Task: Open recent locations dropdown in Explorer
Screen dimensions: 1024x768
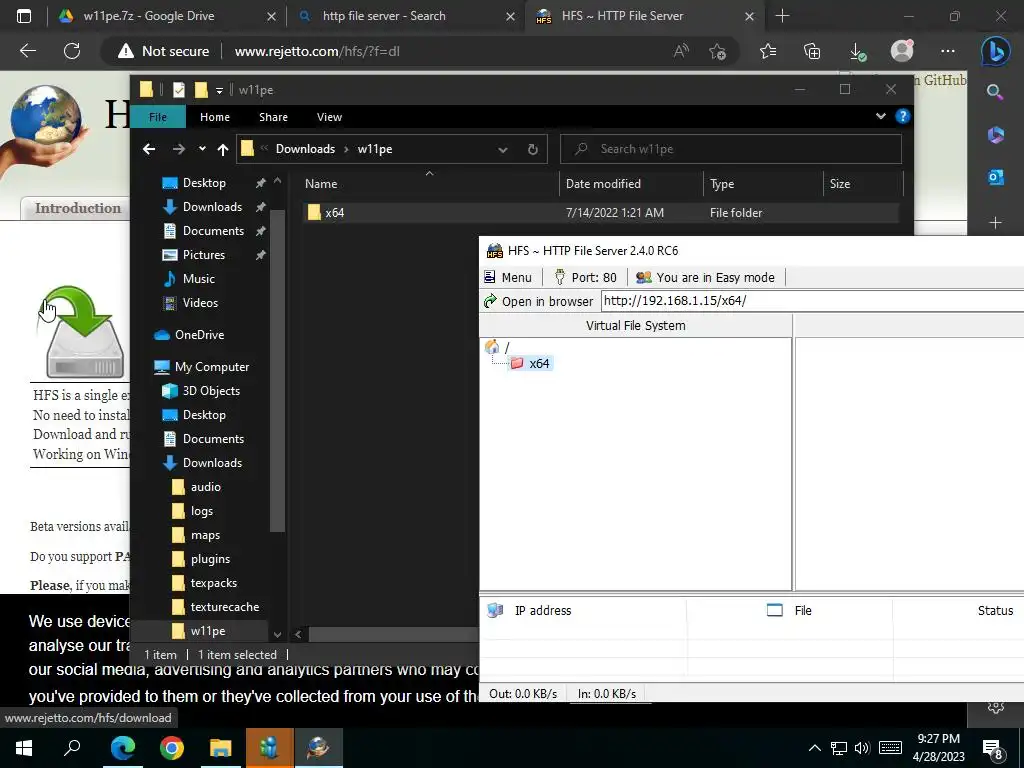Action: coord(202,150)
